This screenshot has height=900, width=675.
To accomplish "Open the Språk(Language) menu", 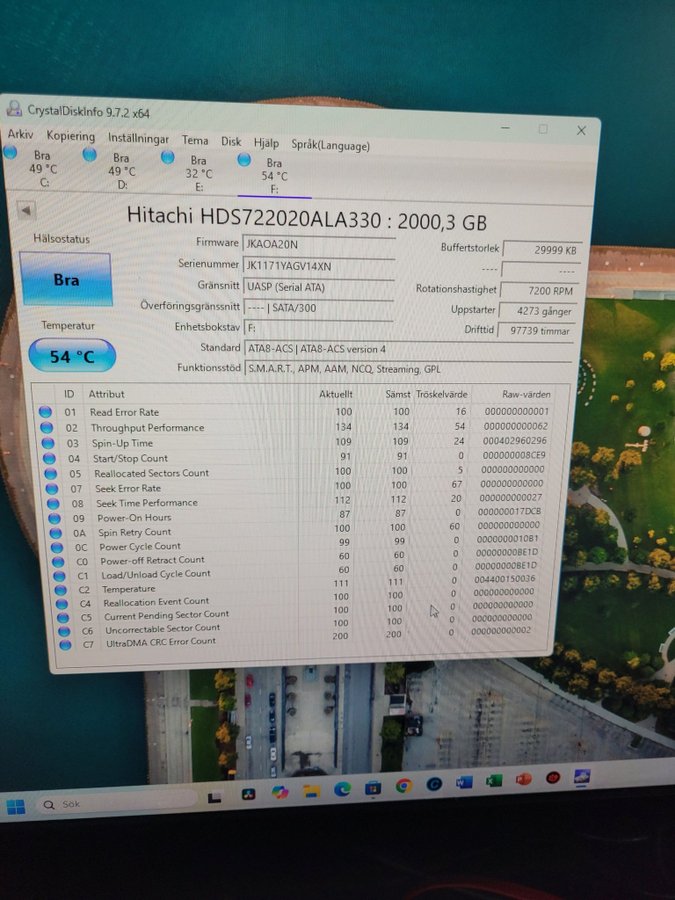I will pyautogui.click(x=331, y=145).
